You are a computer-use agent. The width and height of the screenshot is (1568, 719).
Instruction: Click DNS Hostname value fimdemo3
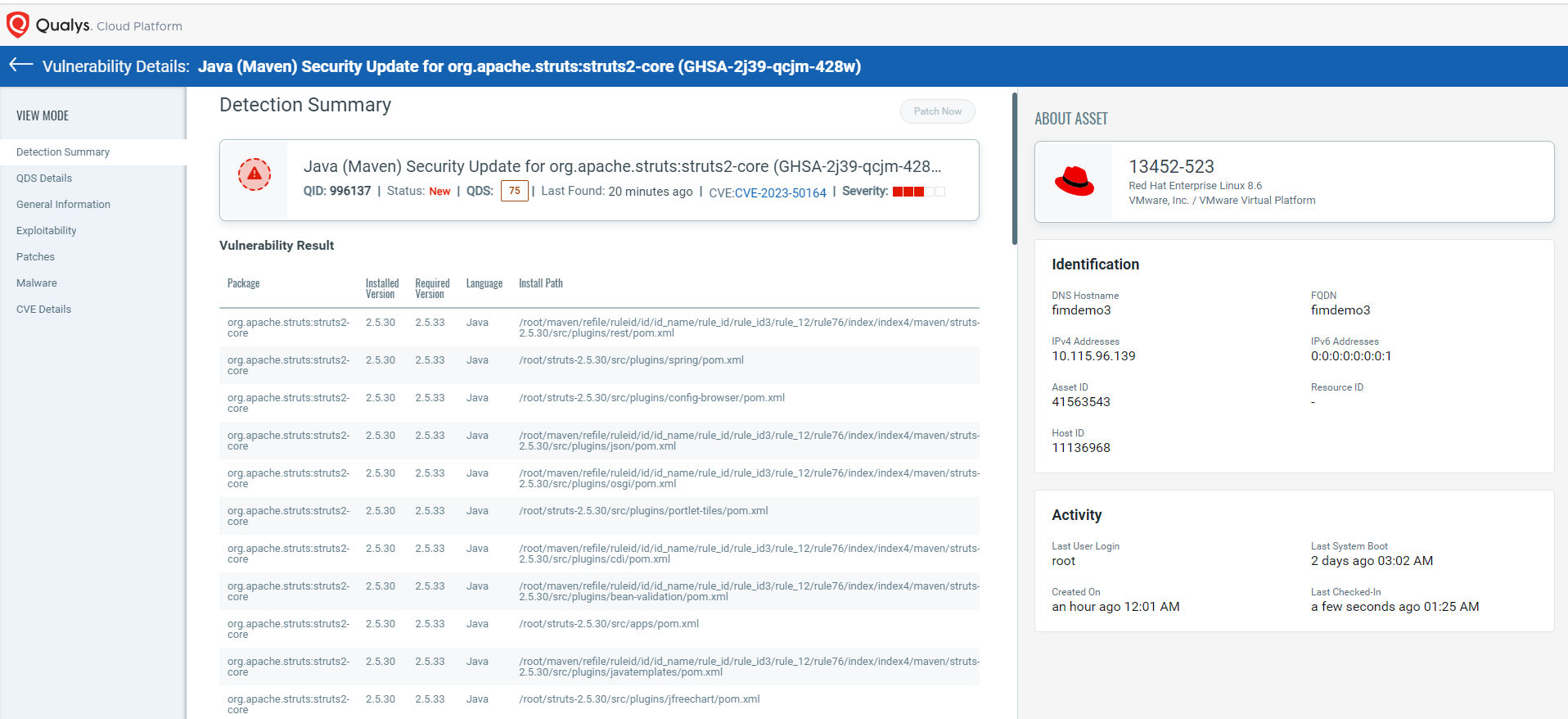coord(1081,310)
